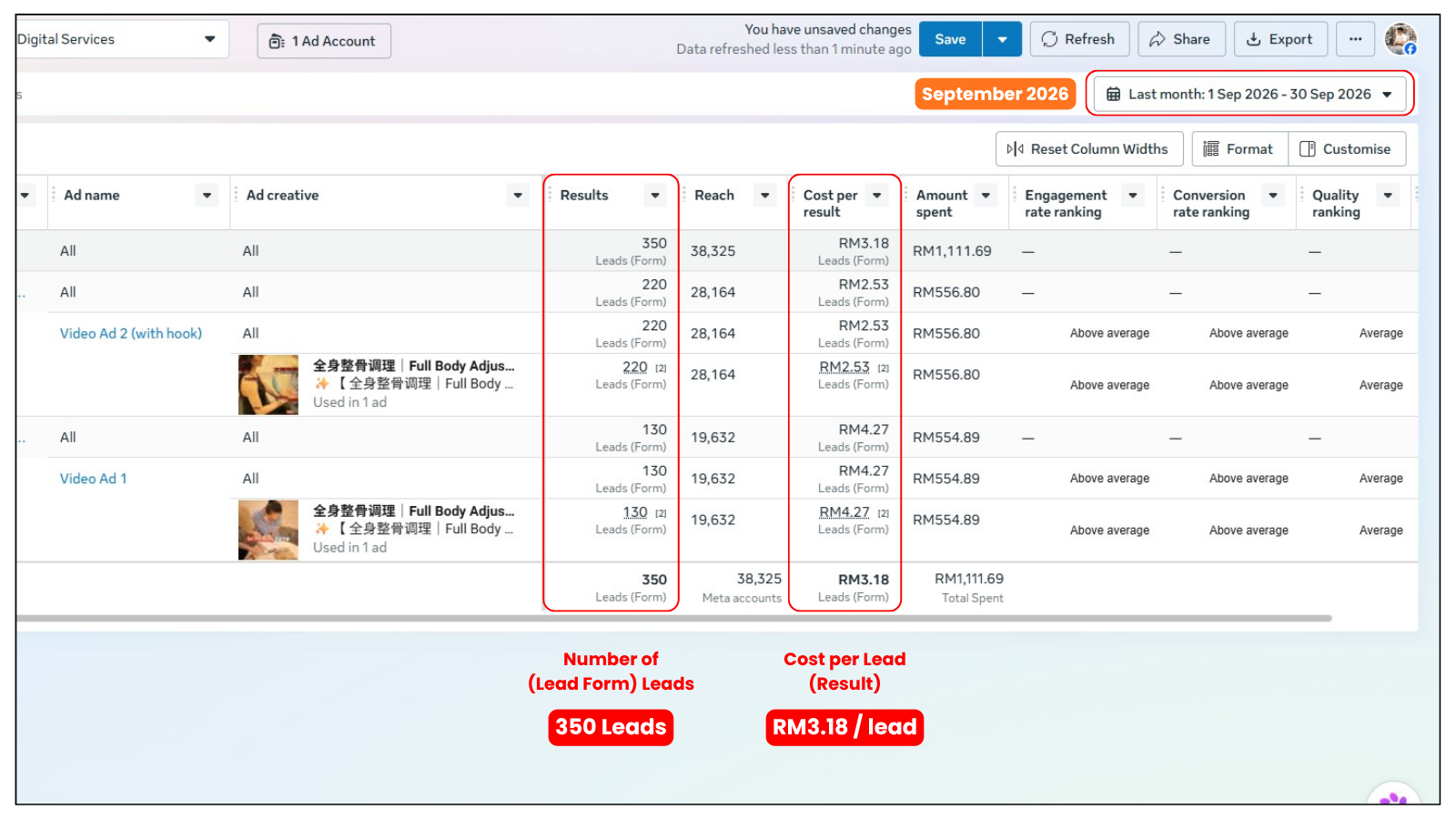Export the report data

1280,39
